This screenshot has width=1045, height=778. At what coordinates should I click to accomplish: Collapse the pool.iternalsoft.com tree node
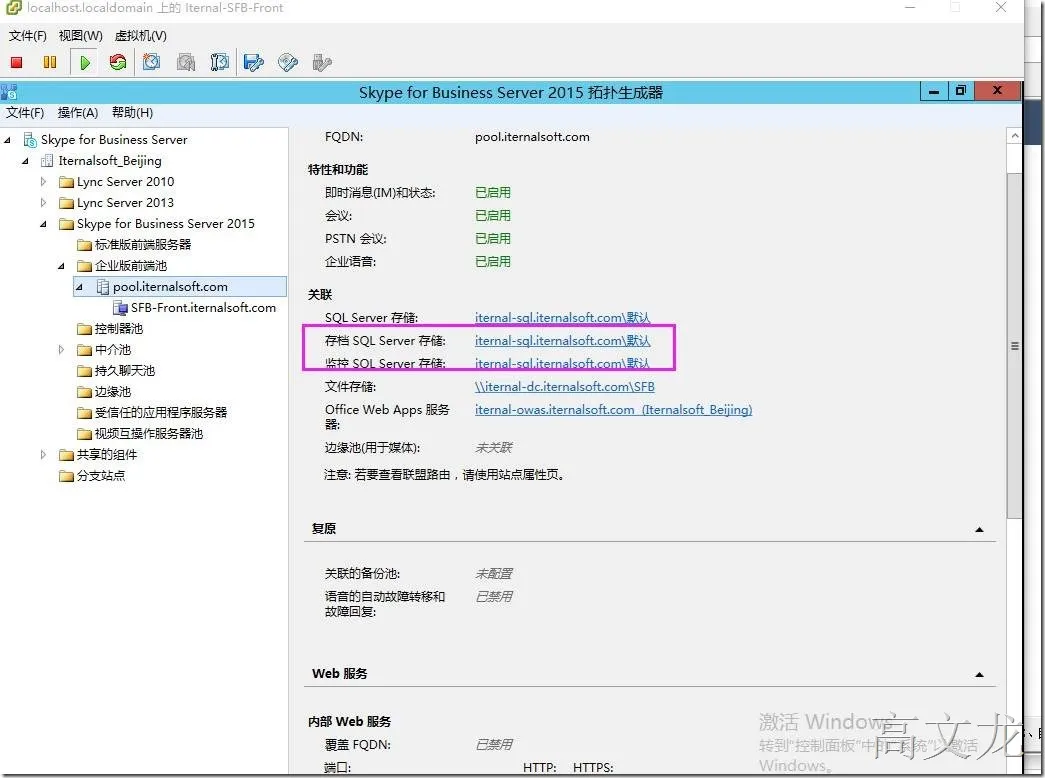pos(79,287)
